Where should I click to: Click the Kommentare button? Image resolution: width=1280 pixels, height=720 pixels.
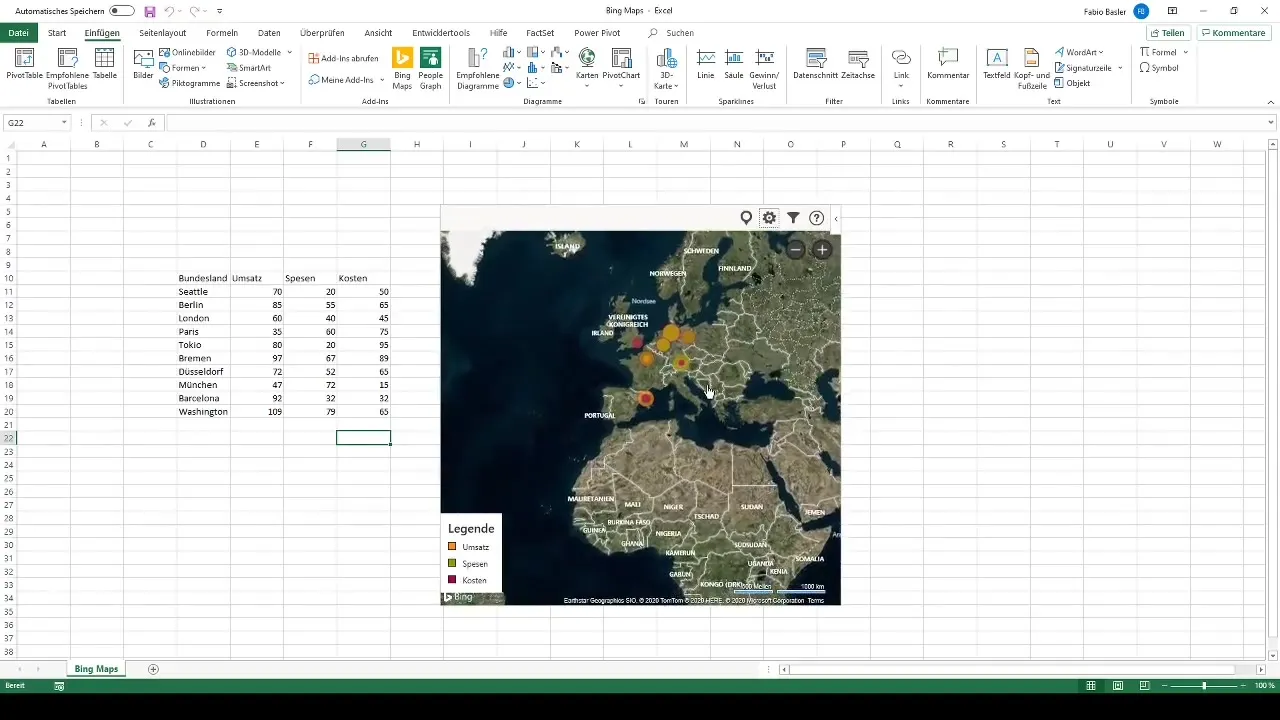[x=1233, y=33]
